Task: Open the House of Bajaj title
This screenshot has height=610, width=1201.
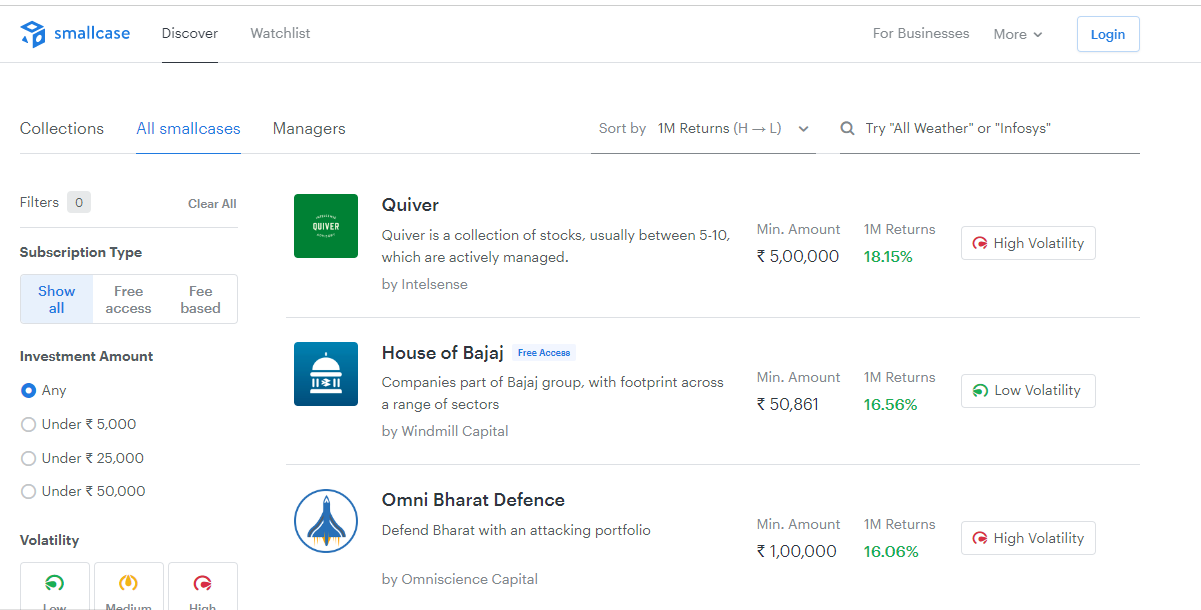Action: click(x=443, y=353)
